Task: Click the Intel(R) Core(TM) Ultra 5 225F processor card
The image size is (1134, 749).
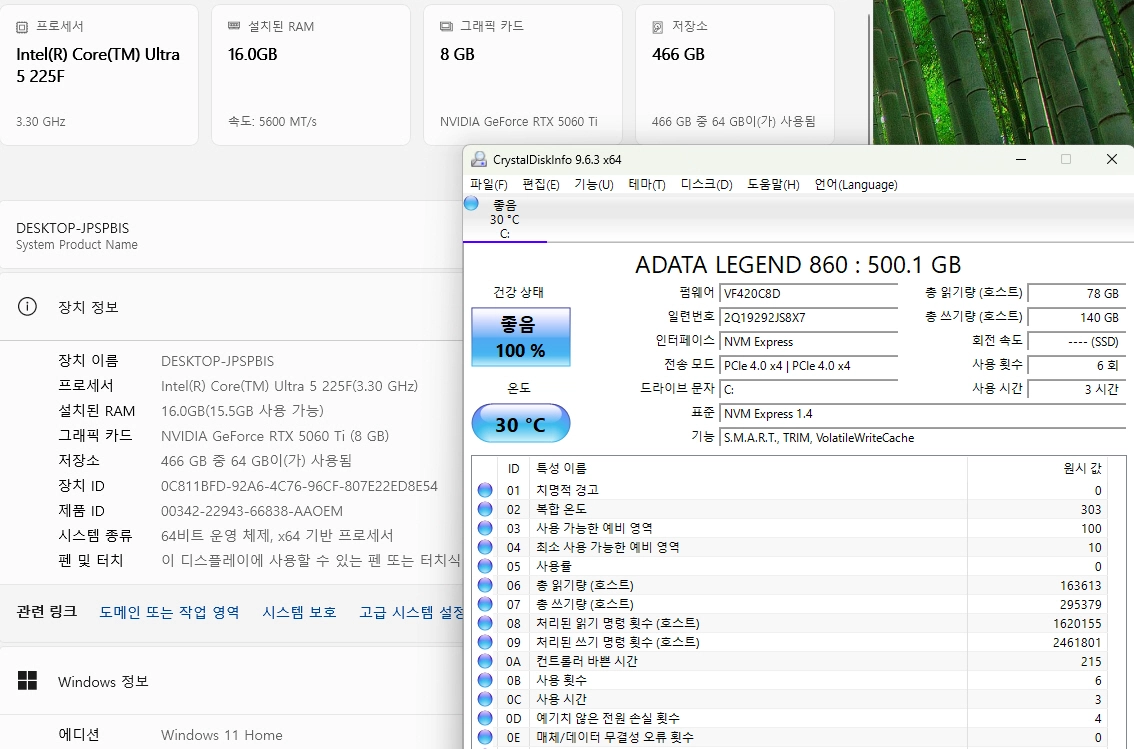Action: [99, 74]
